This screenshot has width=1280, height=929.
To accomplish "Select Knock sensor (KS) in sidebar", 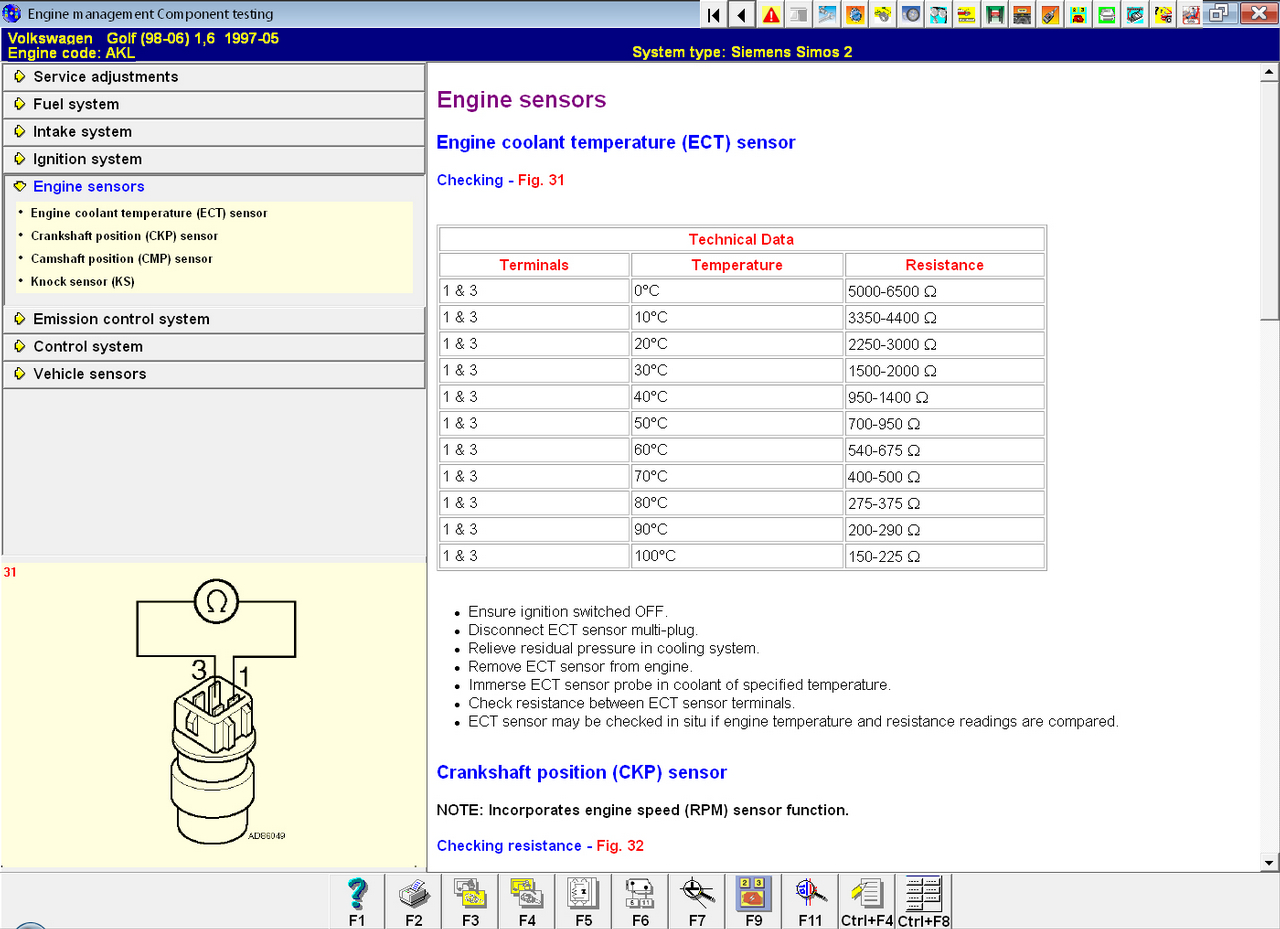I will point(82,282).
